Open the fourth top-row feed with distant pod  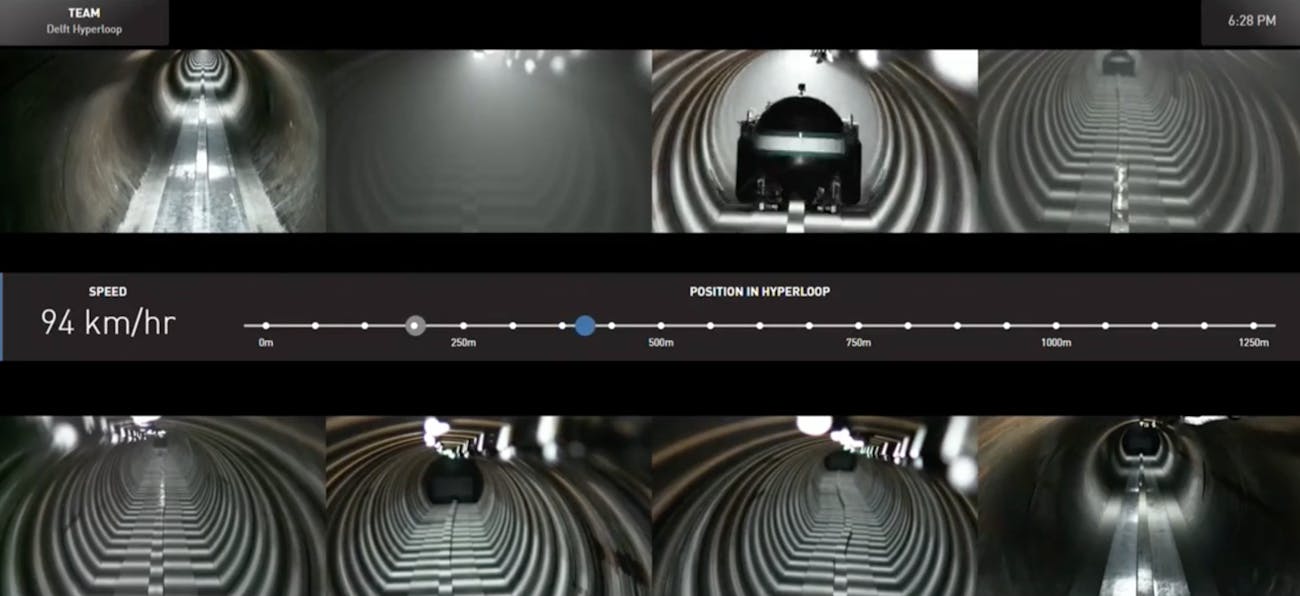[1139, 141]
